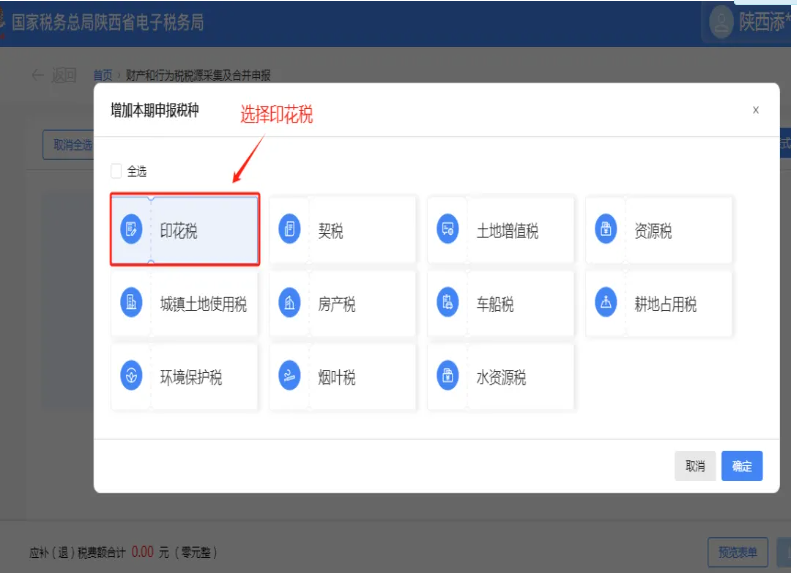Click the 土地增值税 icon
Screen dimensions: 797x574
coord(447,229)
